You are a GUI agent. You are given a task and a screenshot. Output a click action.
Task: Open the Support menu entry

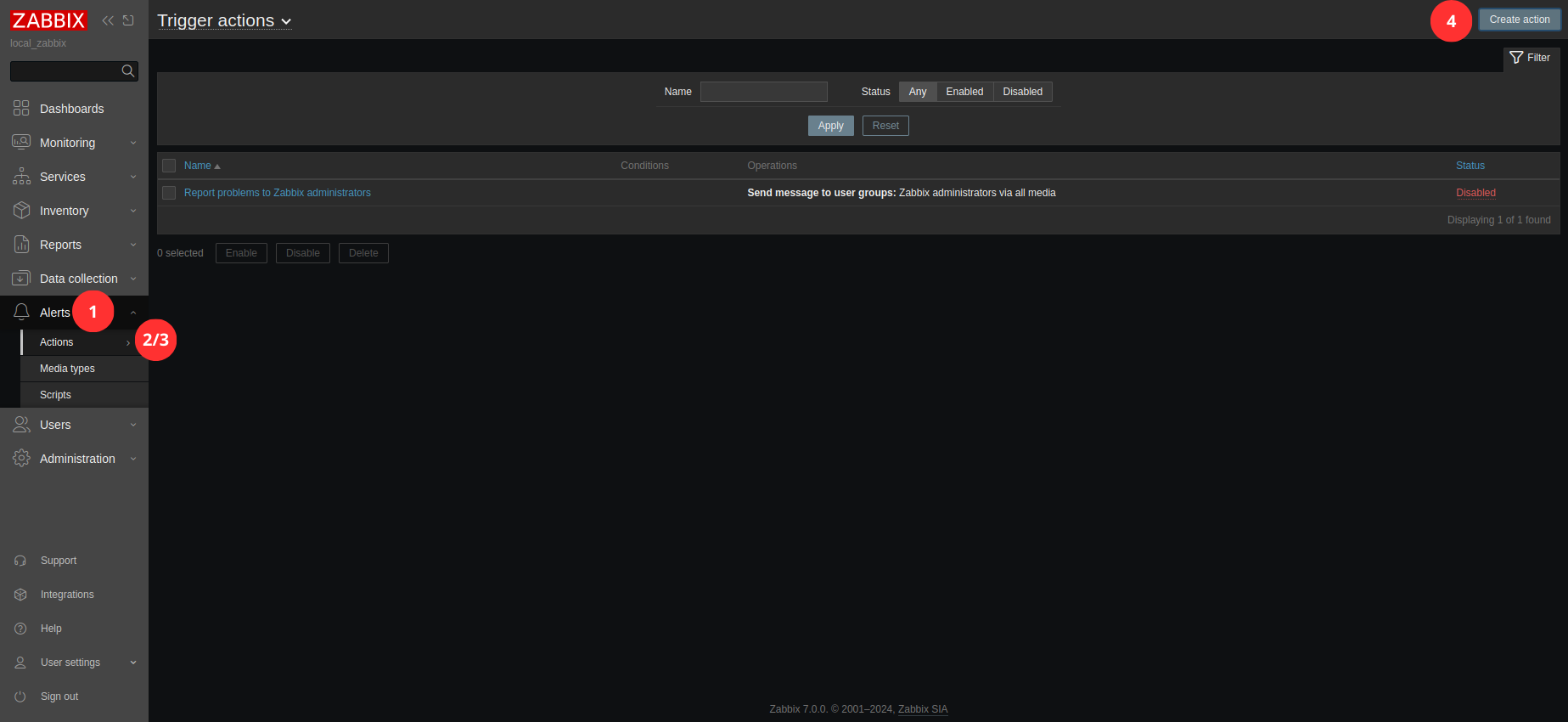click(74, 561)
